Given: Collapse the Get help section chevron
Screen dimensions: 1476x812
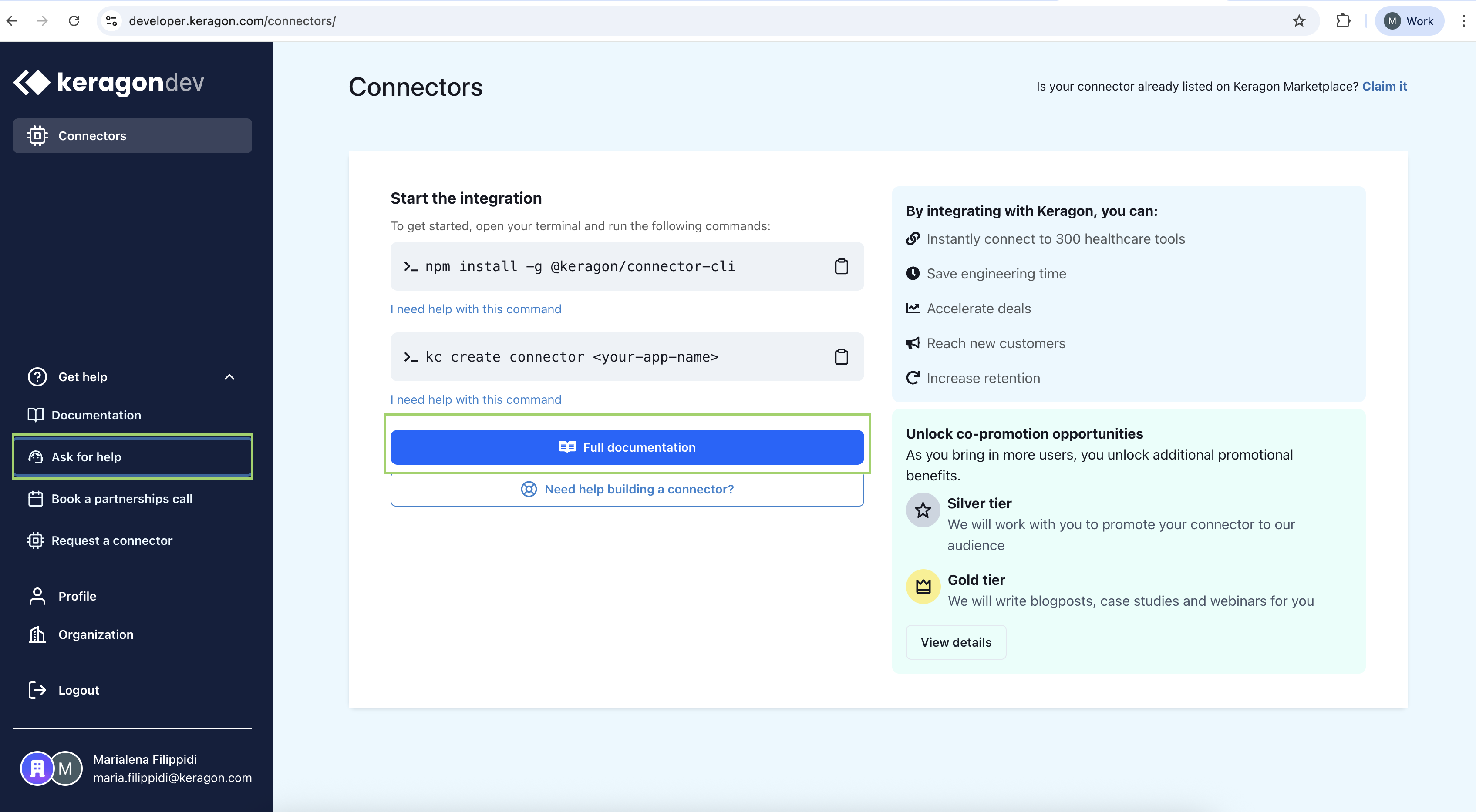Looking at the screenshot, I should (x=229, y=377).
